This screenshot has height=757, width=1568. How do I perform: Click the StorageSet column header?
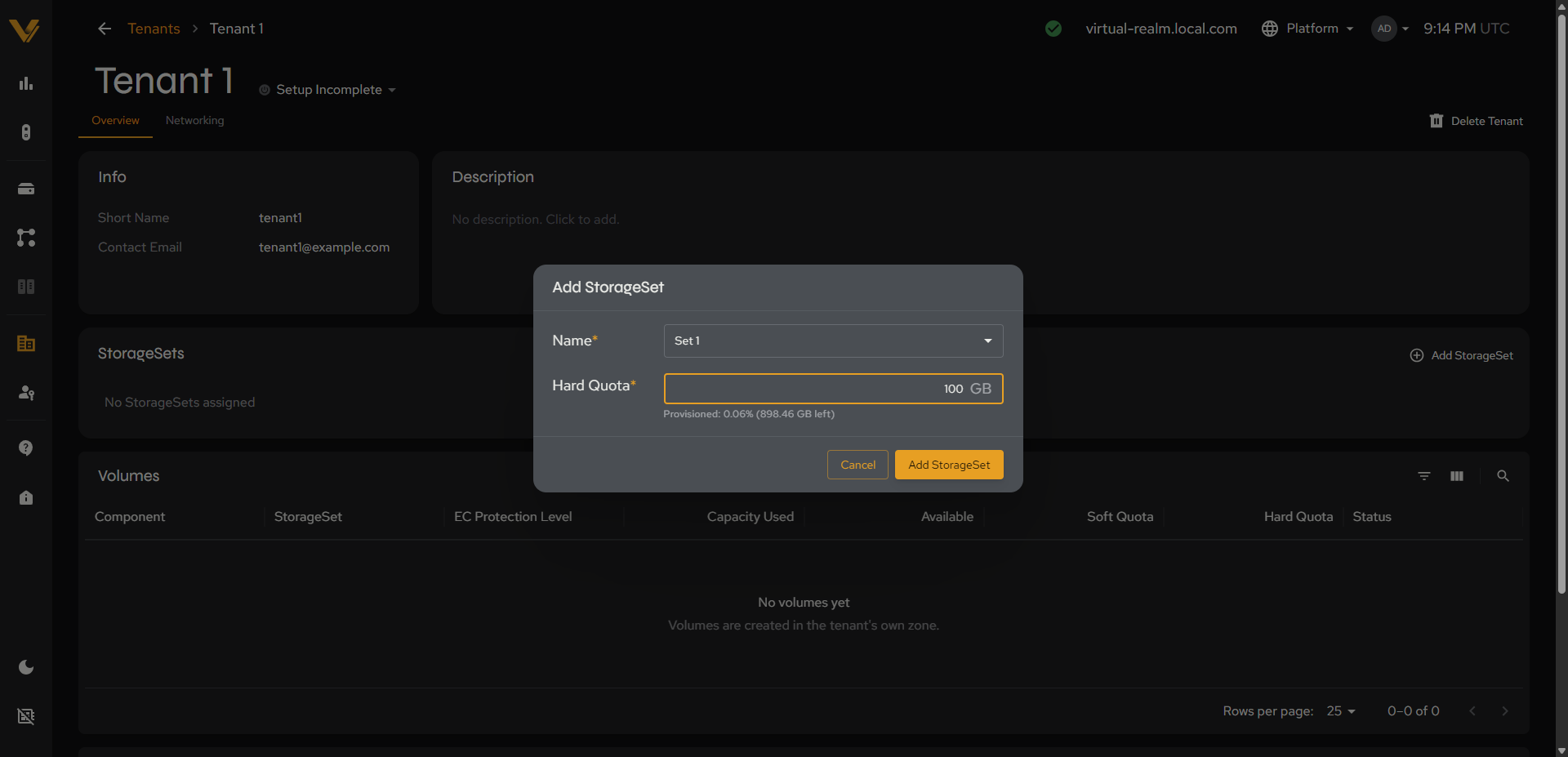[x=308, y=517]
